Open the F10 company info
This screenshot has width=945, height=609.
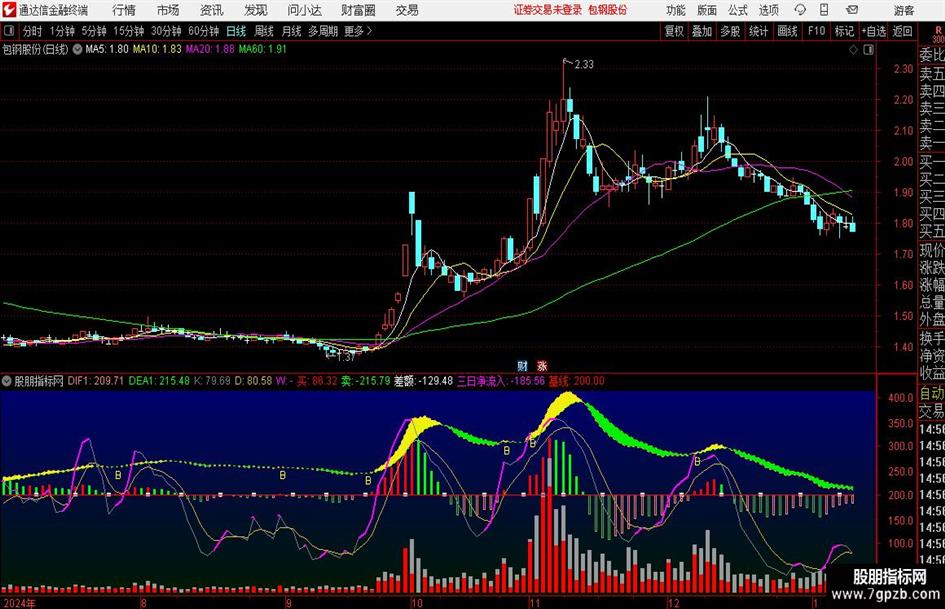[x=817, y=31]
